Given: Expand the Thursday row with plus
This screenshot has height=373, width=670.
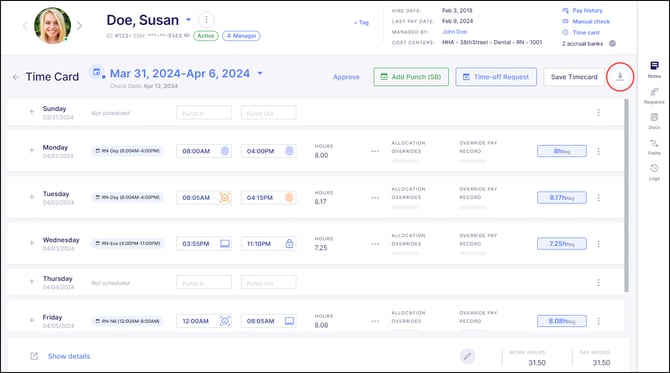Looking at the screenshot, I should click(32, 282).
